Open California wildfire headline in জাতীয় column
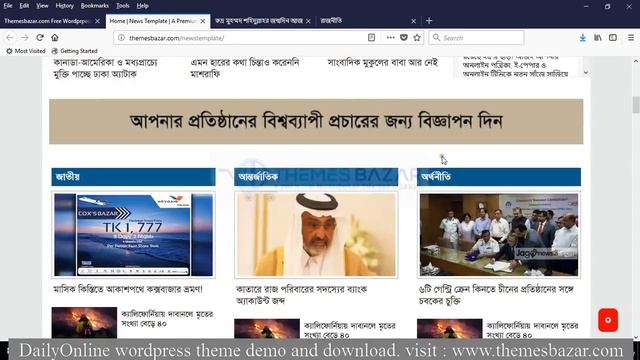640x360 pixels. pyautogui.click(x=167, y=319)
